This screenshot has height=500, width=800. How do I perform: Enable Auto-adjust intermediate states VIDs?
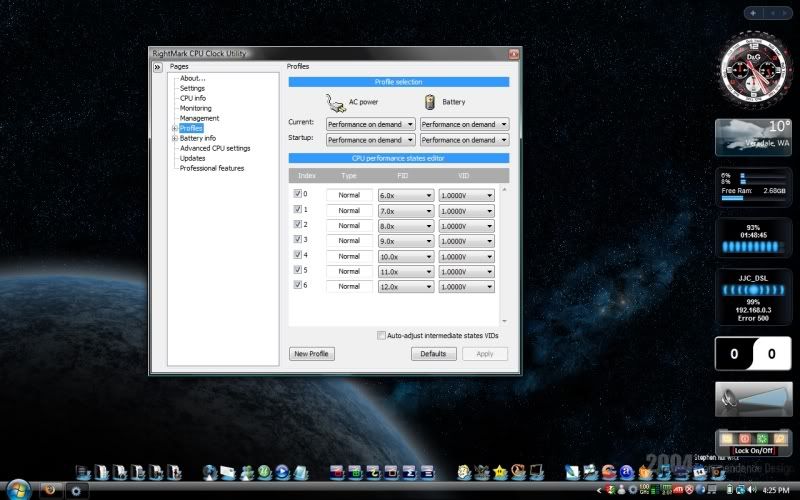pos(381,335)
